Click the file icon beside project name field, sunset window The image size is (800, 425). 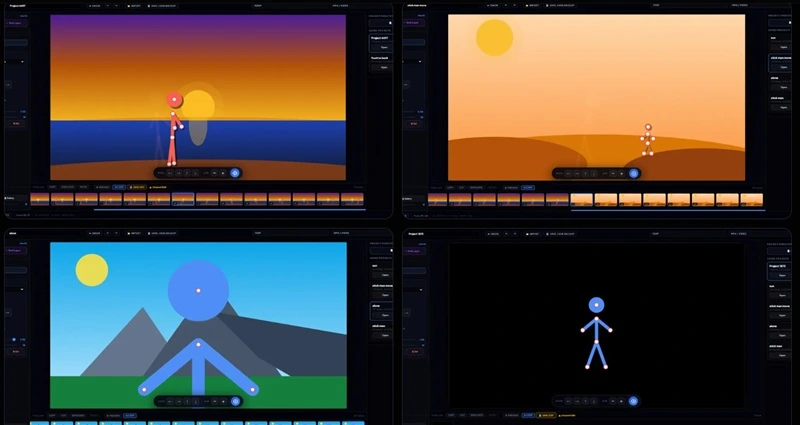pos(390,23)
